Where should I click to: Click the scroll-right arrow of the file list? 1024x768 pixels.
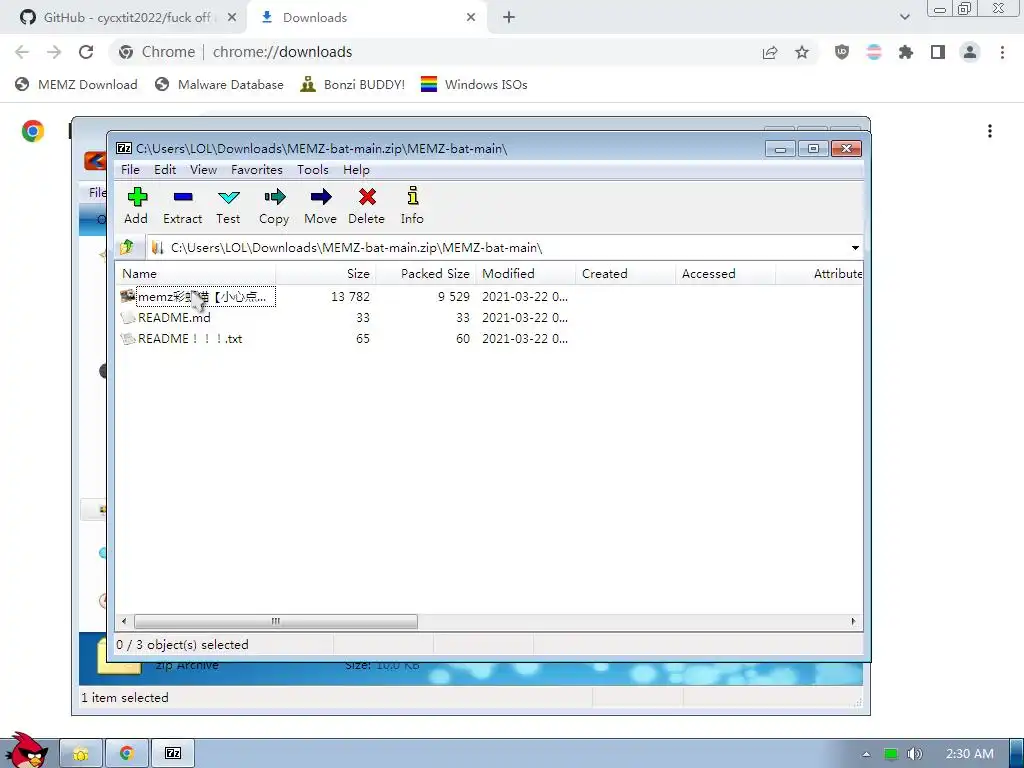853,621
